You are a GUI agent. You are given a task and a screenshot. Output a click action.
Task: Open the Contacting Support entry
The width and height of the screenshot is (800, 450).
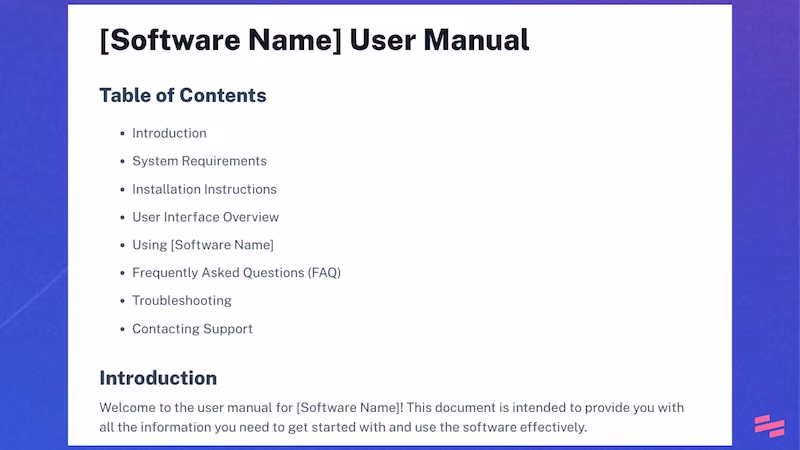pos(192,329)
